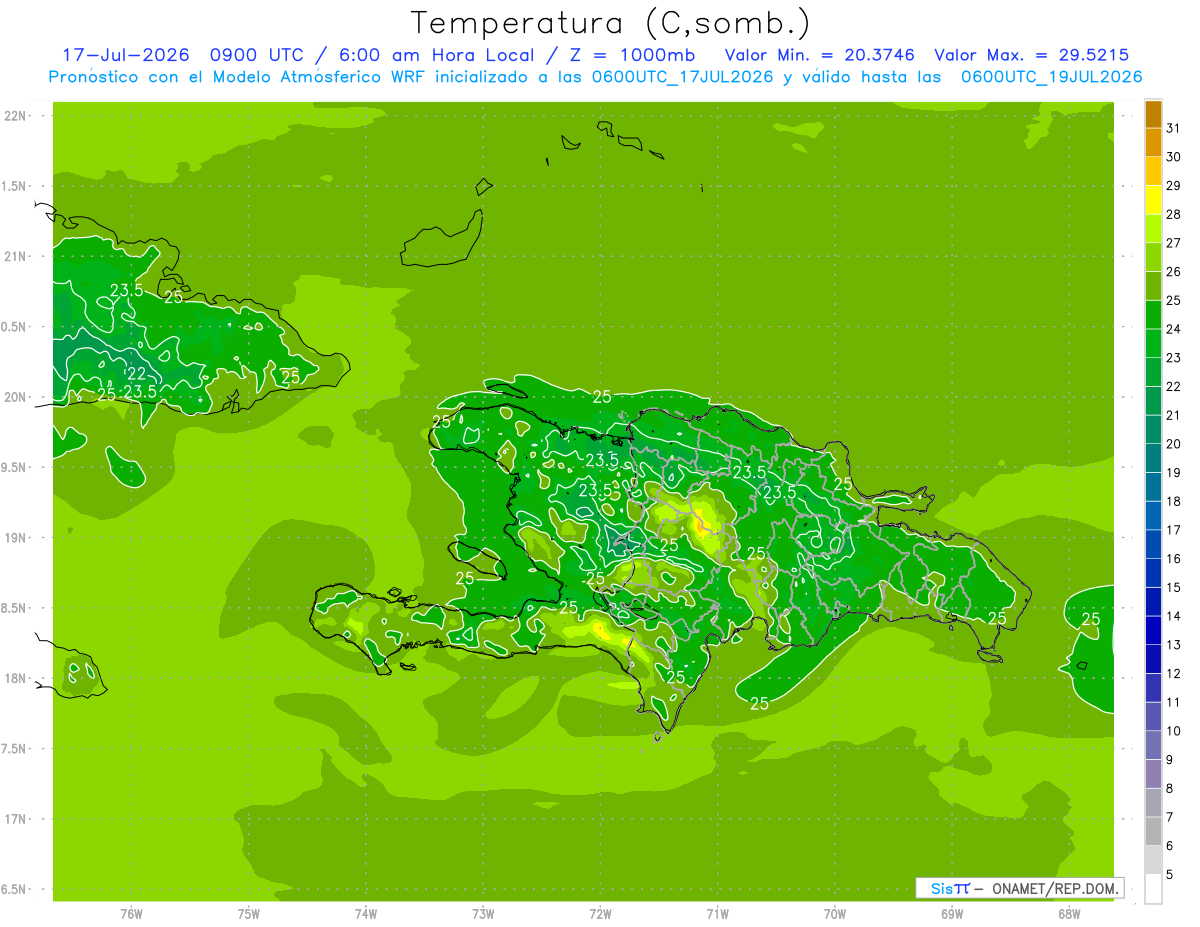
Task: Click the '20N' latitude axis label
Action: (x=16, y=397)
